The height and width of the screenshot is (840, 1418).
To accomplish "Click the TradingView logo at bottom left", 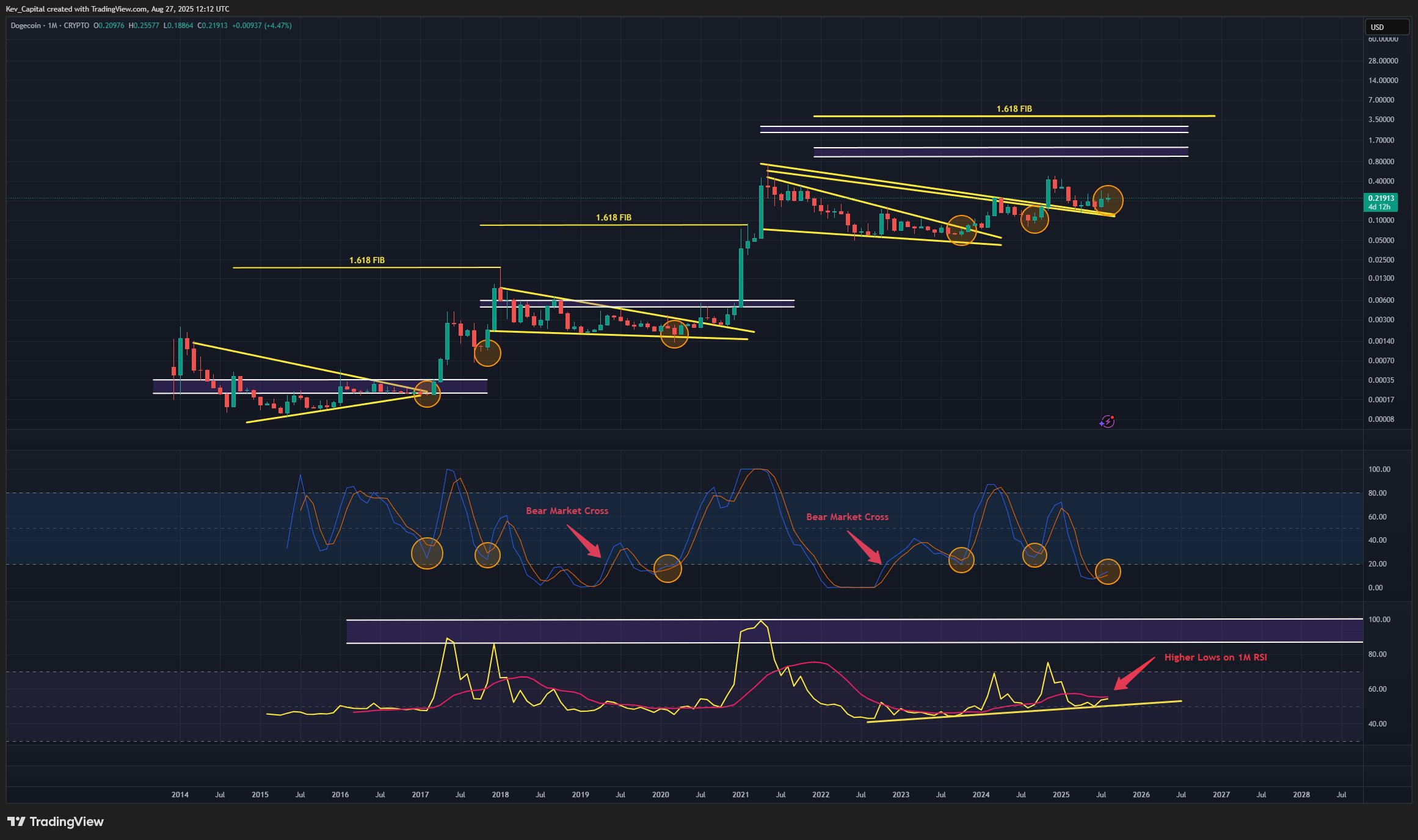I will [56, 822].
